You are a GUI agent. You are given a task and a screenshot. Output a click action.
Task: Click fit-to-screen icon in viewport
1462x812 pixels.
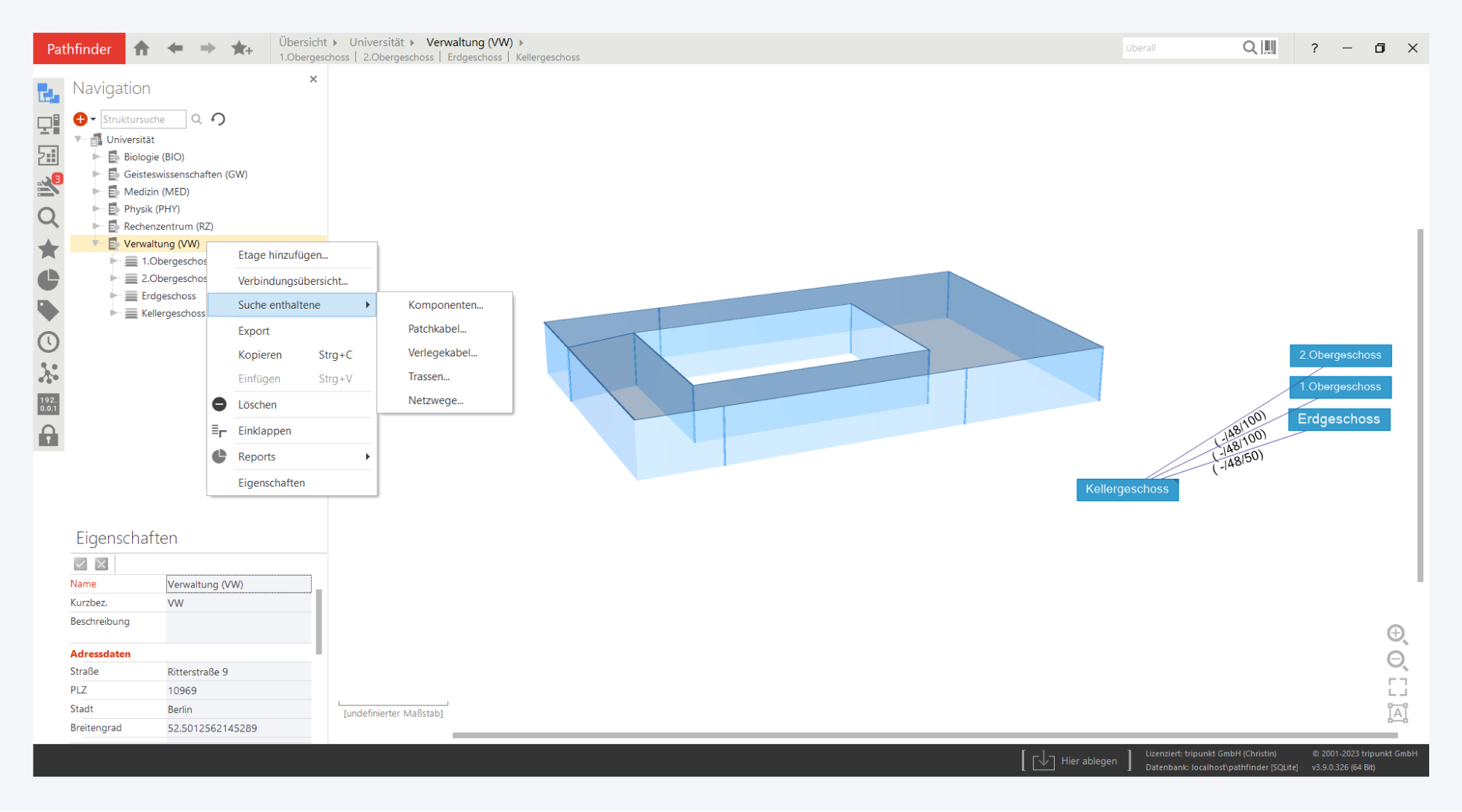point(1397,686)
